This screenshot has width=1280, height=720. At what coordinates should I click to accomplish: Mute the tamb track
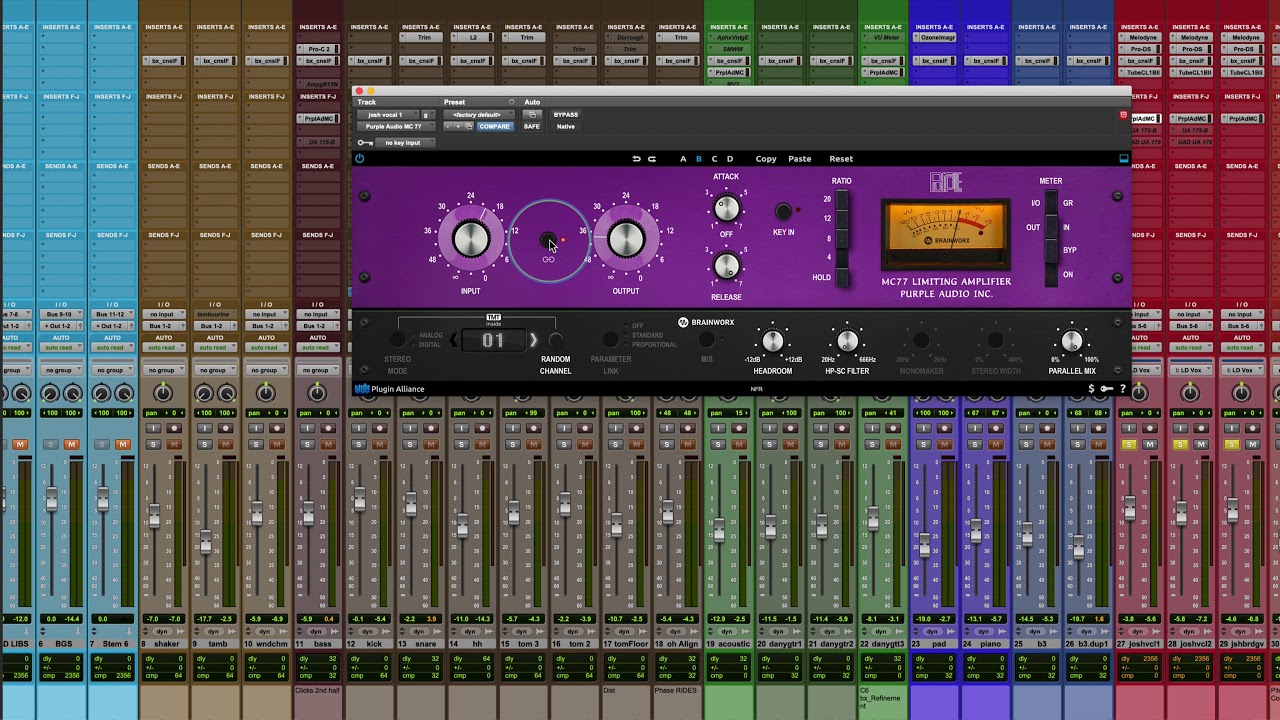(x=225, y=444)
